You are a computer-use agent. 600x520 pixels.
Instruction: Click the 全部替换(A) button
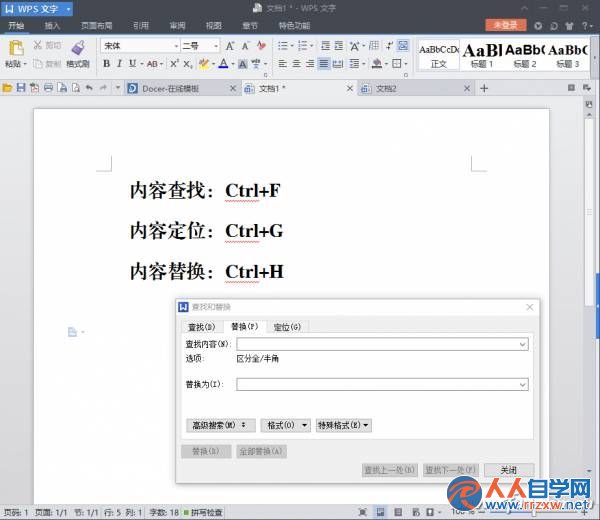261,452
